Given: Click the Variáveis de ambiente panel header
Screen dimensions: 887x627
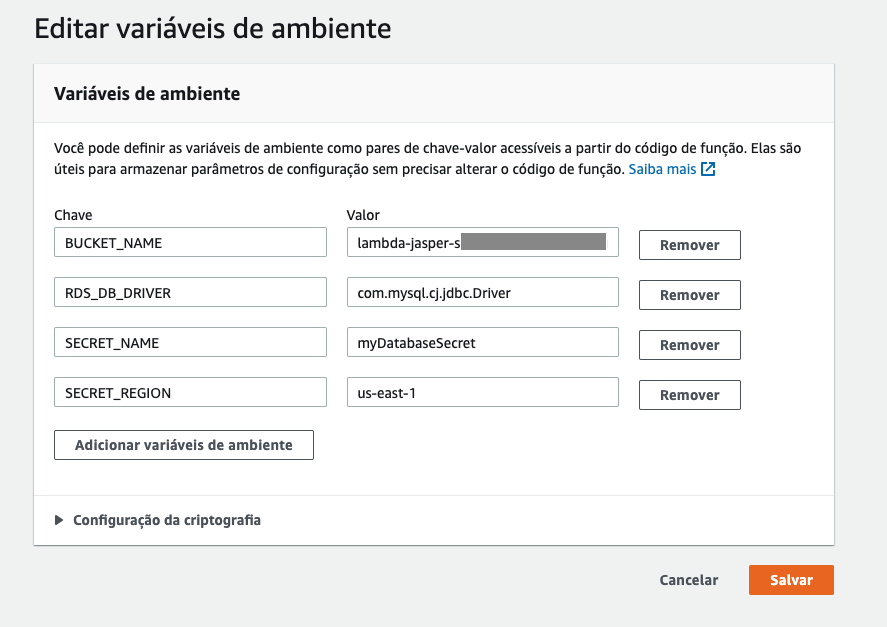Looking at the screenshot, I should [x=146, y=94].
